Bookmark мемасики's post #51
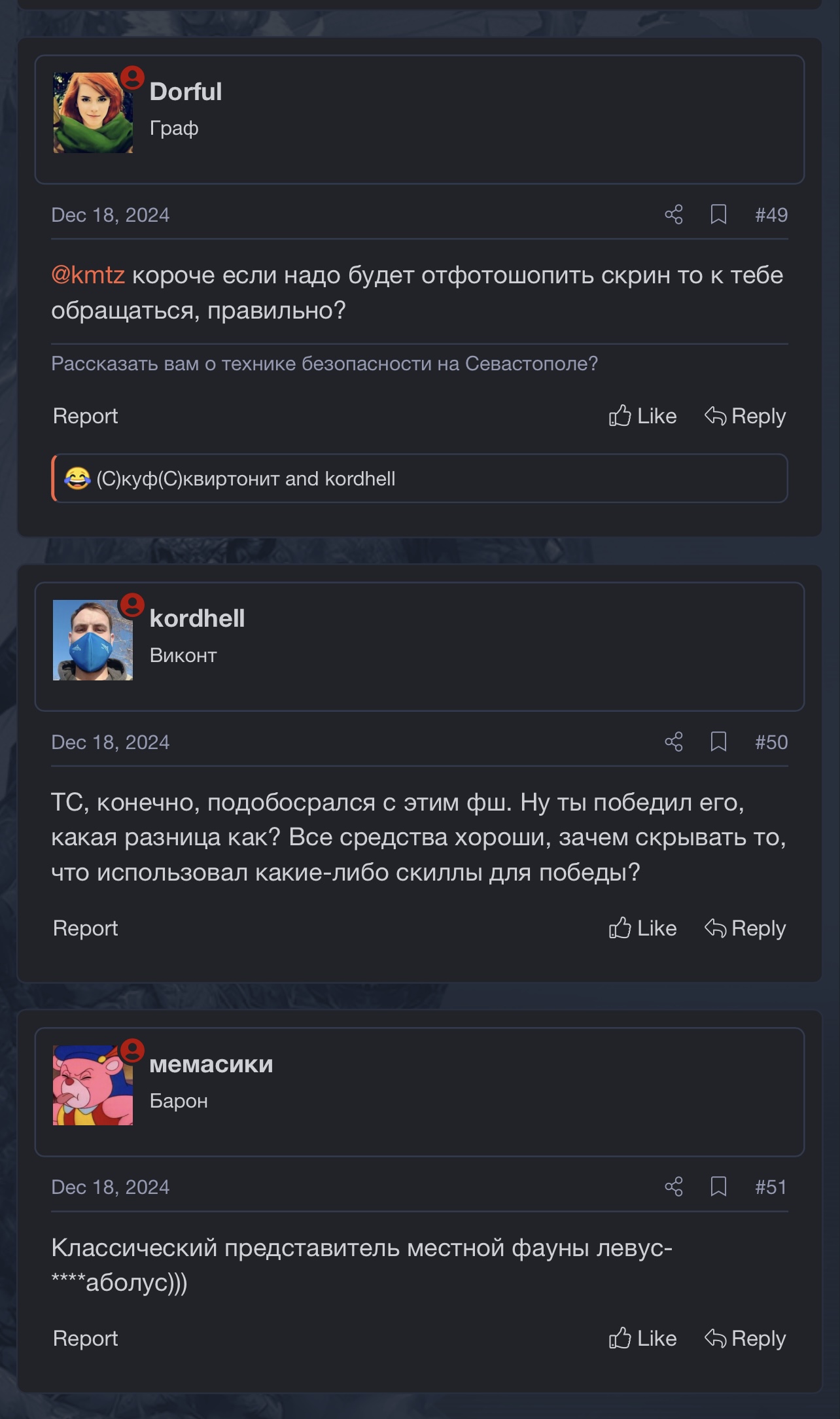Screen dimensions: 840x1419 click(x=718, y=1187)
